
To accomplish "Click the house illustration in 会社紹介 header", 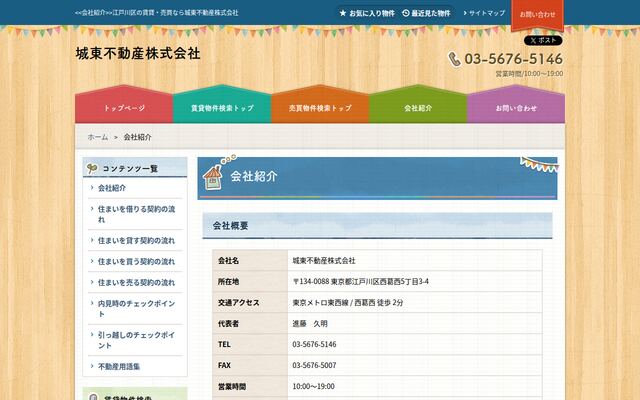I will 213,178.
